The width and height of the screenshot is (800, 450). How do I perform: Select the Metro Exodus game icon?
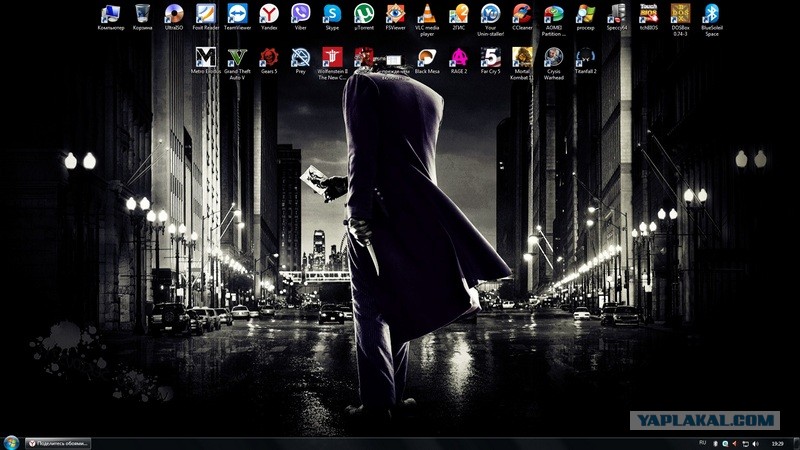206,61
